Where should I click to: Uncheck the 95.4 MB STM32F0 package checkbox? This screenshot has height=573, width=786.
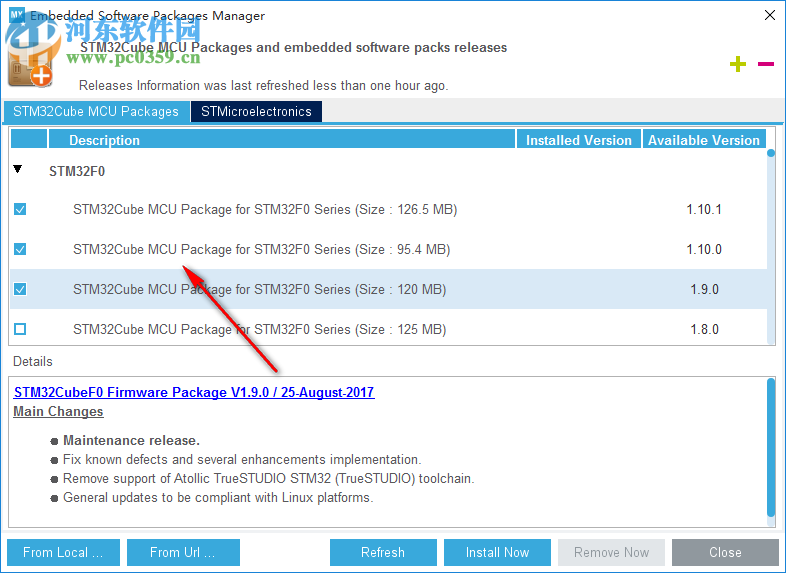pos(20,249)
